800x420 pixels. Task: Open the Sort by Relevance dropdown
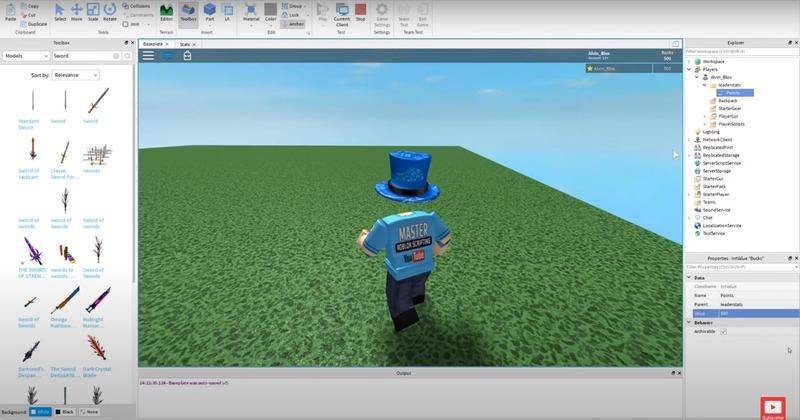(75, 75)
